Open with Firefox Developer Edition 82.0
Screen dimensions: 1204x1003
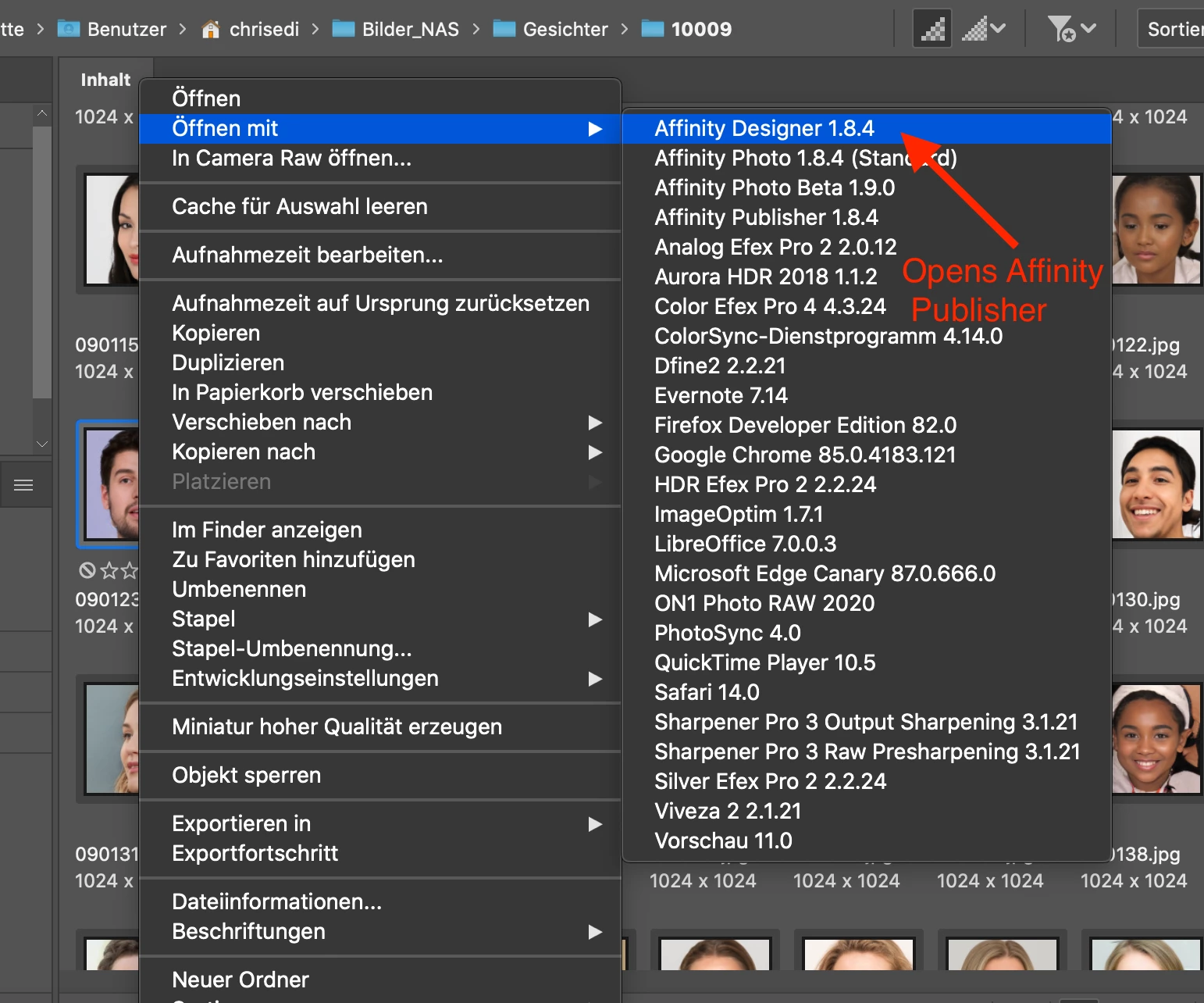coord(867,425)
